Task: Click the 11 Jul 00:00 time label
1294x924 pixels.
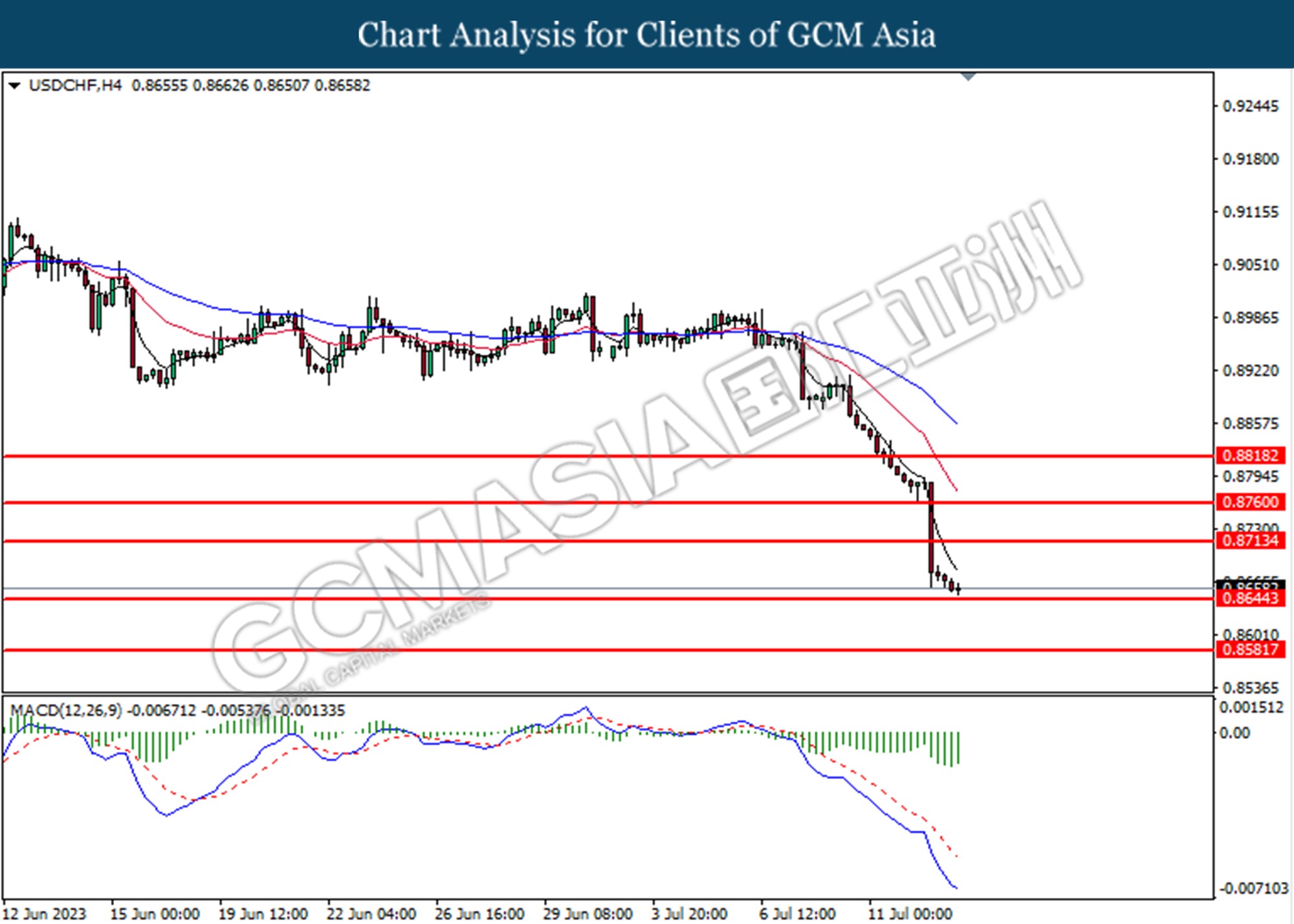Action: 910,914
